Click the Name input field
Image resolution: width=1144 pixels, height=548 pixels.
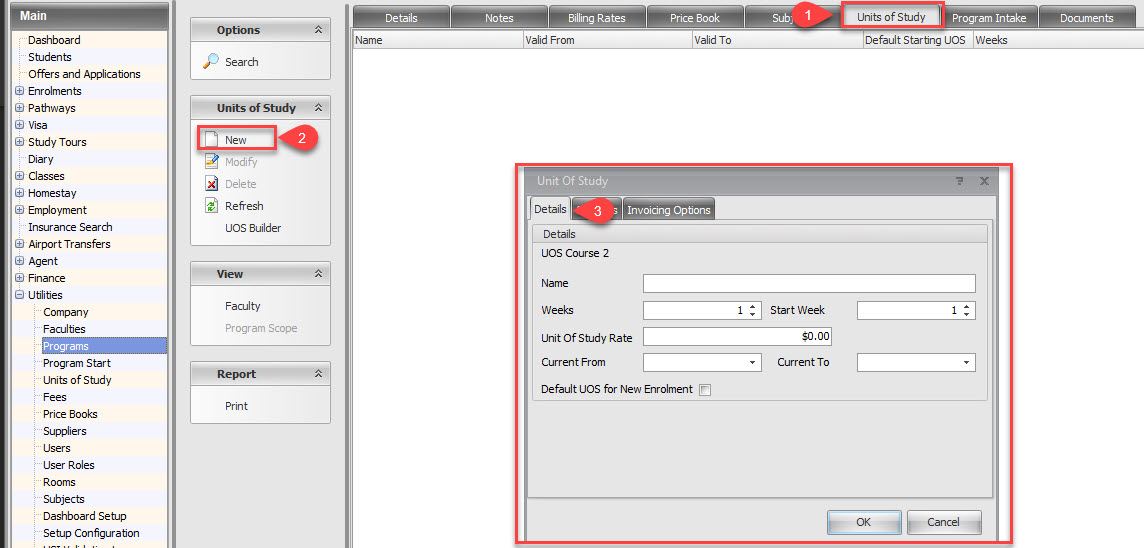(x=808, y=284)
